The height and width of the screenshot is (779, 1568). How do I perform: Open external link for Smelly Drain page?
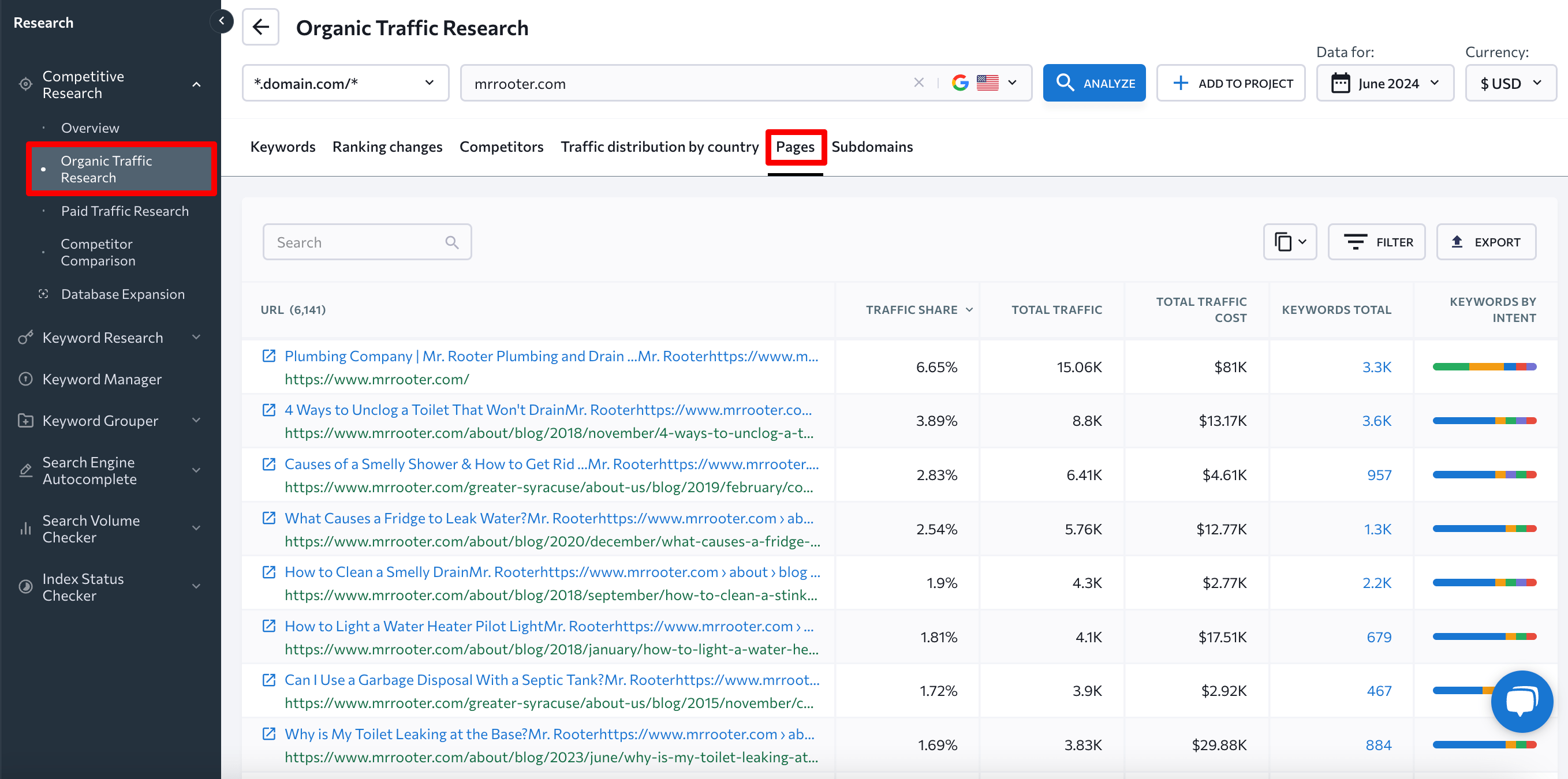point(268,572)
